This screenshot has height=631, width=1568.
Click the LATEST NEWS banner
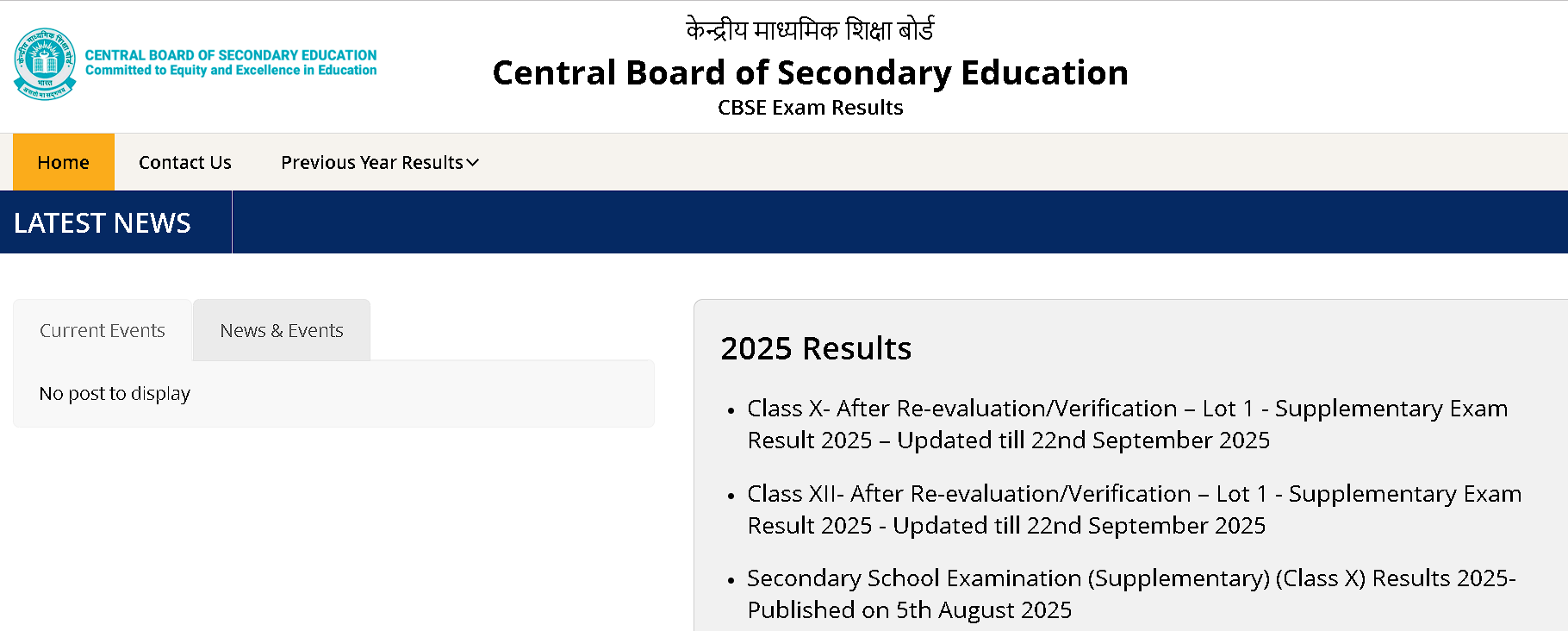click(x=103, y=222)
